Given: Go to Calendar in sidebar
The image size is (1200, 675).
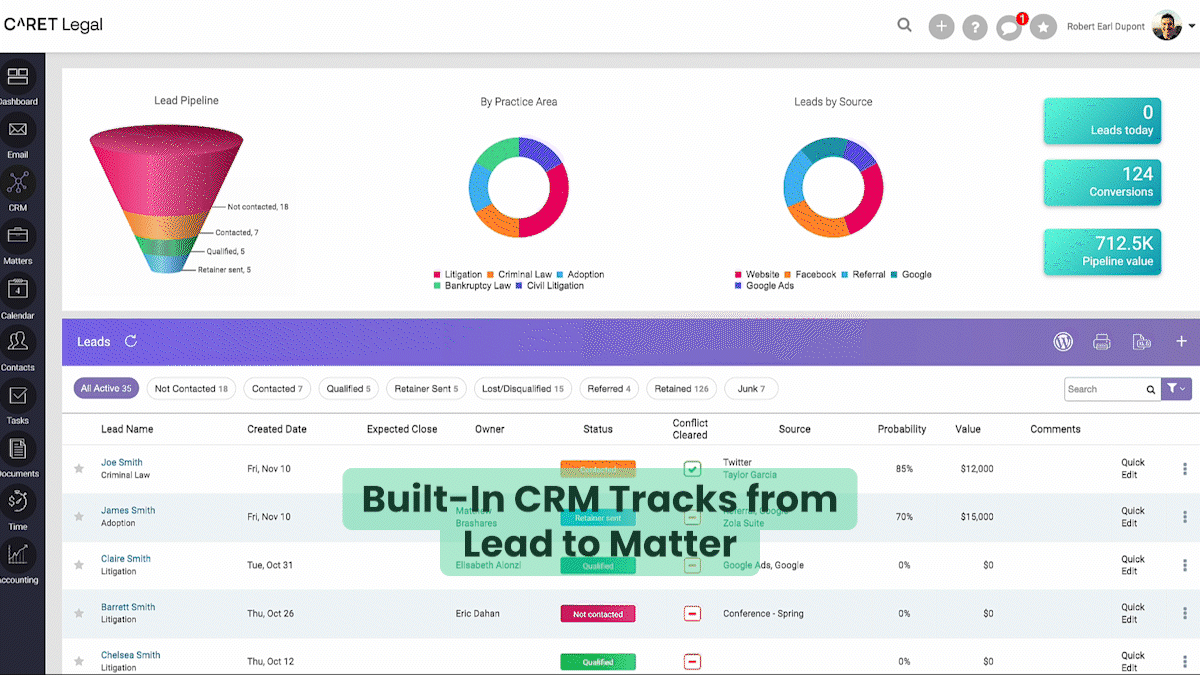Looking at the screenshot, I should [x=18, y=290].
